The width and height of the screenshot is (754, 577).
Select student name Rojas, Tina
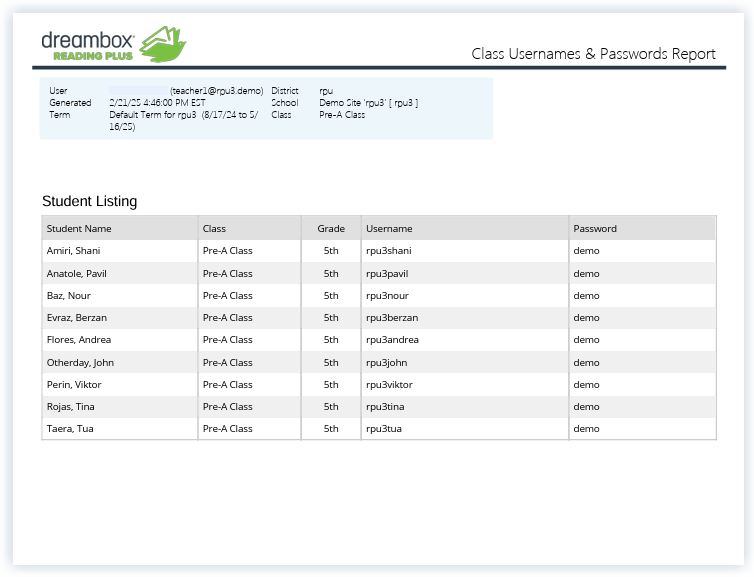point(70,407)
